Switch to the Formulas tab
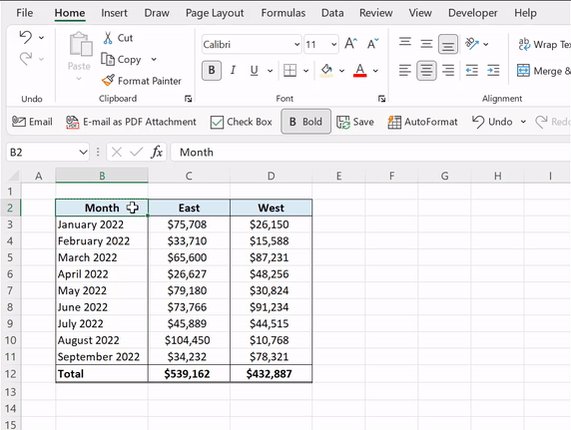The width and height of the screenshot is (571, 430). [283, 13]
